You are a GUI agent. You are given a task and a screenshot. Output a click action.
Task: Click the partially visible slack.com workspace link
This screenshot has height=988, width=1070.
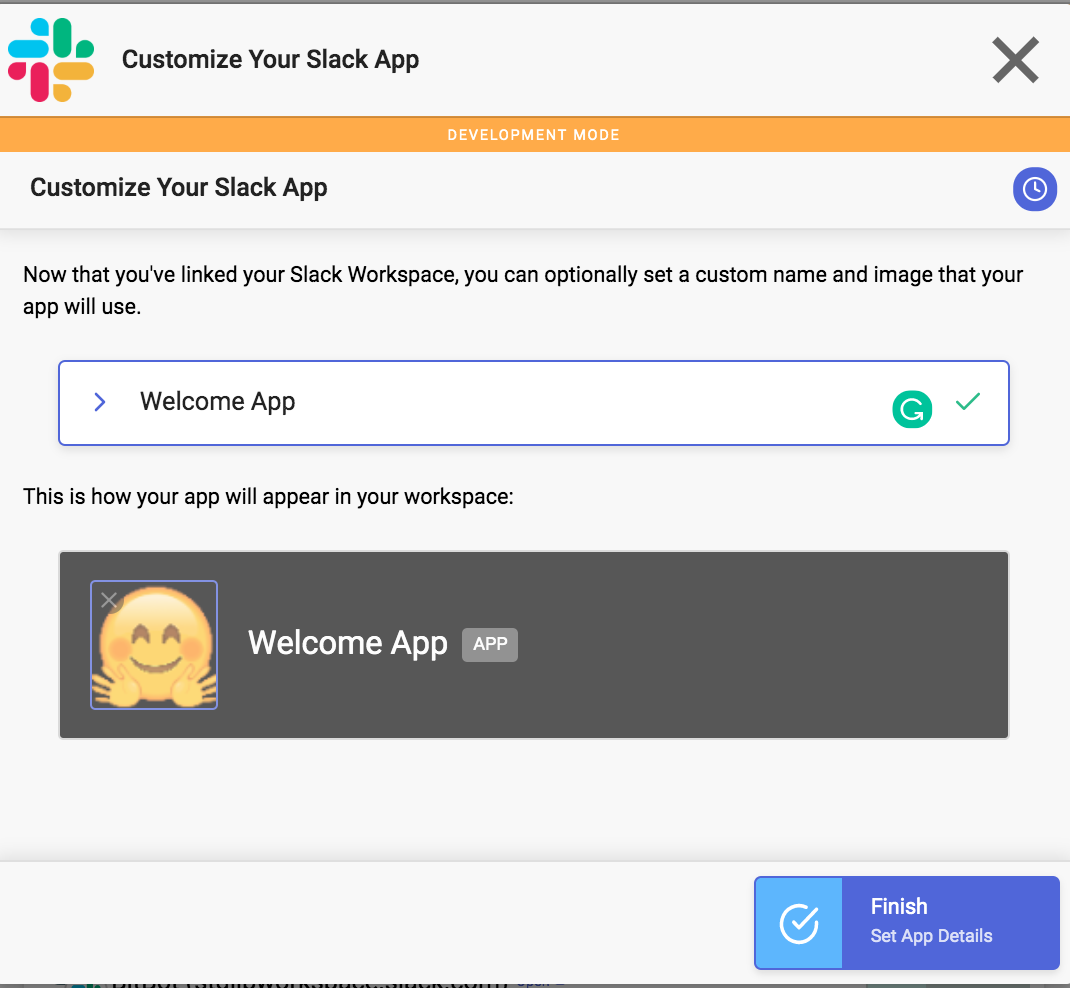click(309, 983)
